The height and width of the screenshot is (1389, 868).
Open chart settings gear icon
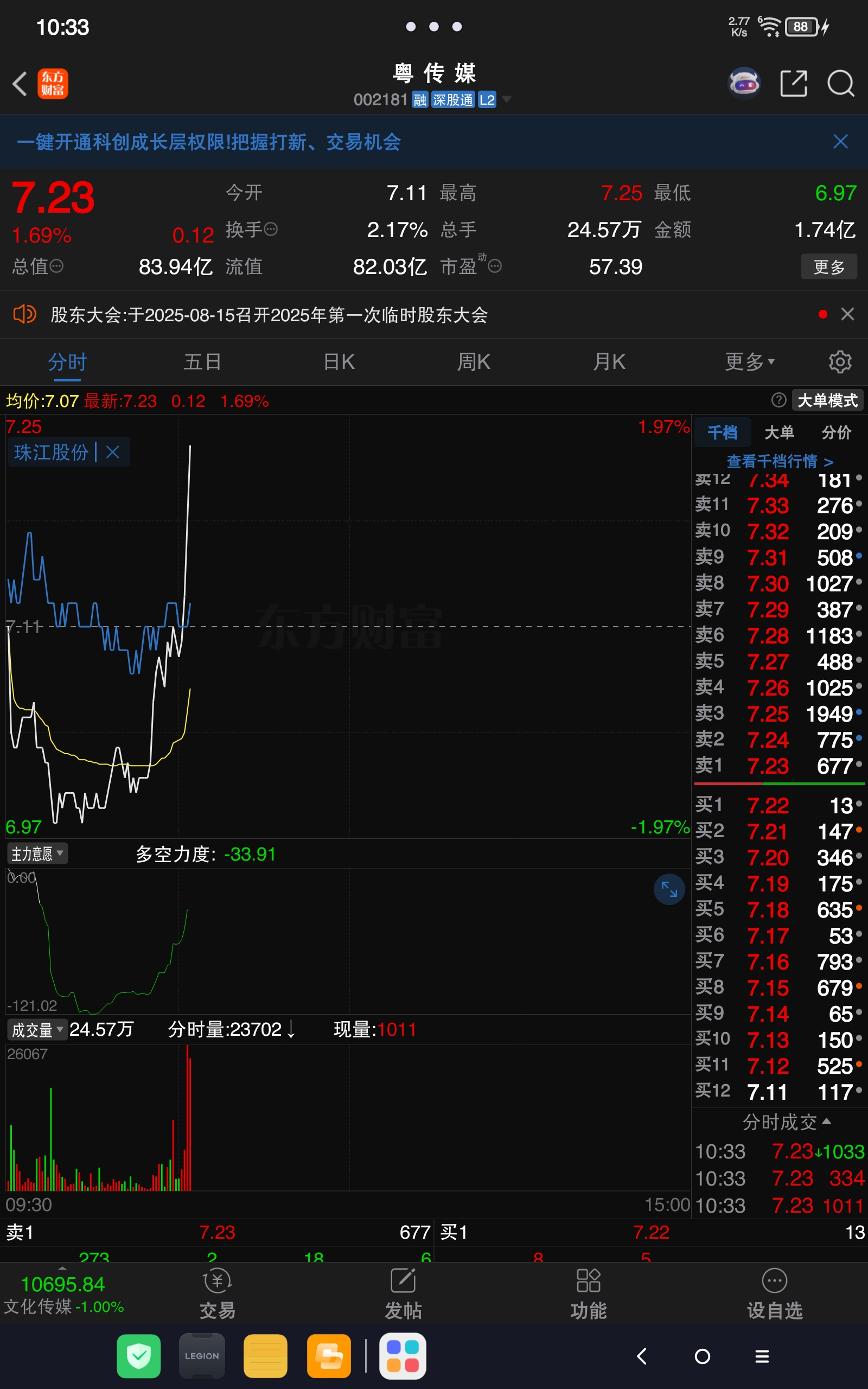coord(840,361)
